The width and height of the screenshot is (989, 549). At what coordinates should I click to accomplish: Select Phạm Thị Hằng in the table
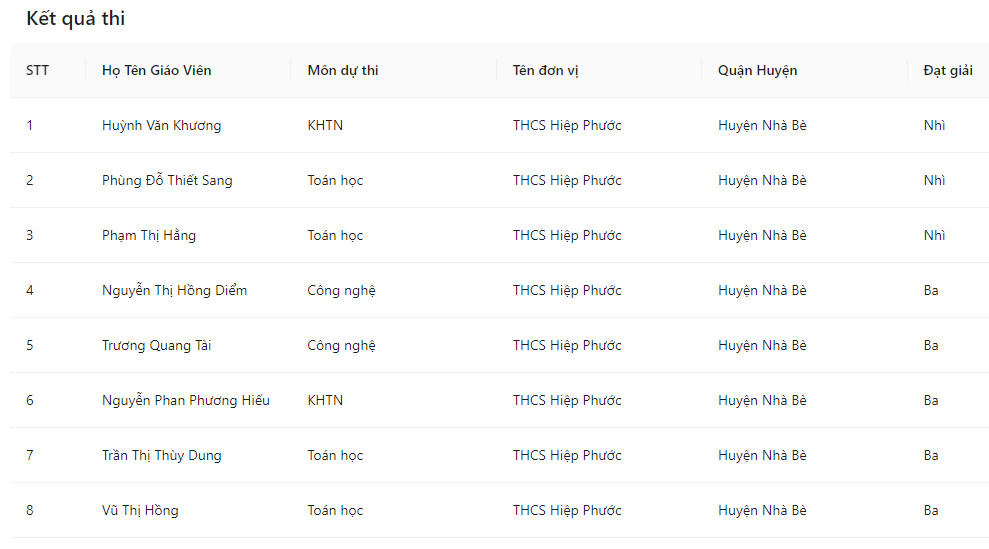149,235
